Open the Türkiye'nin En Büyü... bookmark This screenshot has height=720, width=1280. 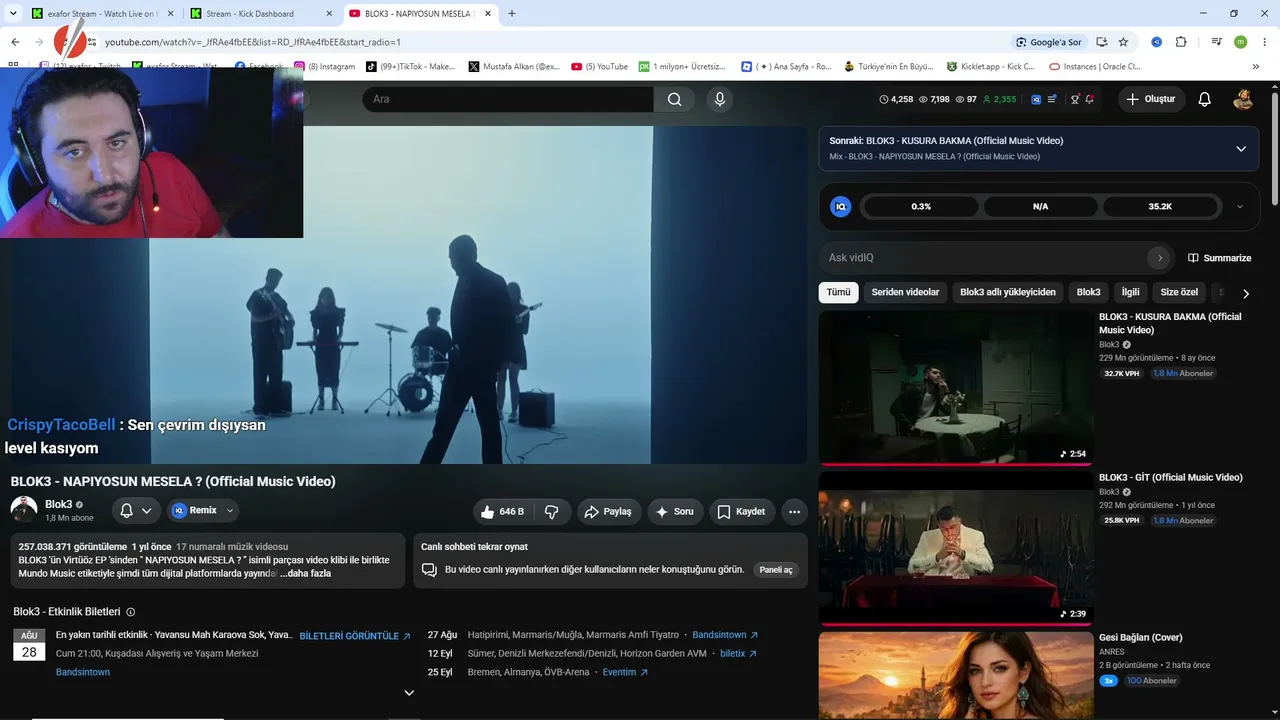[888, 66]
